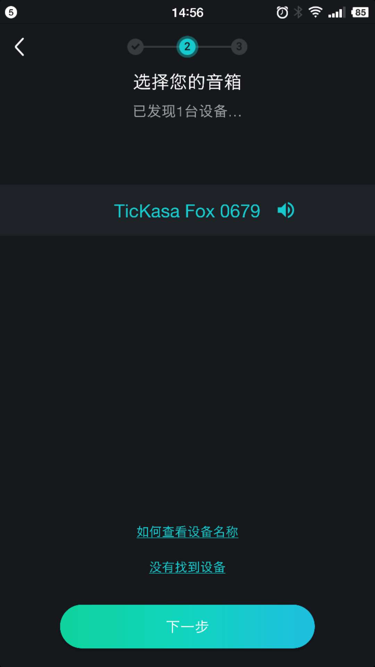
Task: Continue with the 下一步 button
Action: pyautogui.click(x=188, y=627)
